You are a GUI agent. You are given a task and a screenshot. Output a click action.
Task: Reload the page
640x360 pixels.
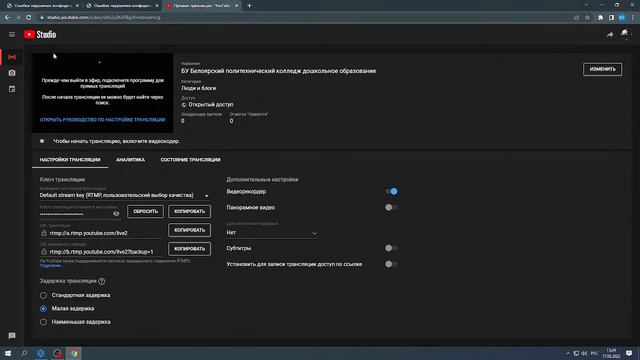pyautogui.click(x=28, y=18)
